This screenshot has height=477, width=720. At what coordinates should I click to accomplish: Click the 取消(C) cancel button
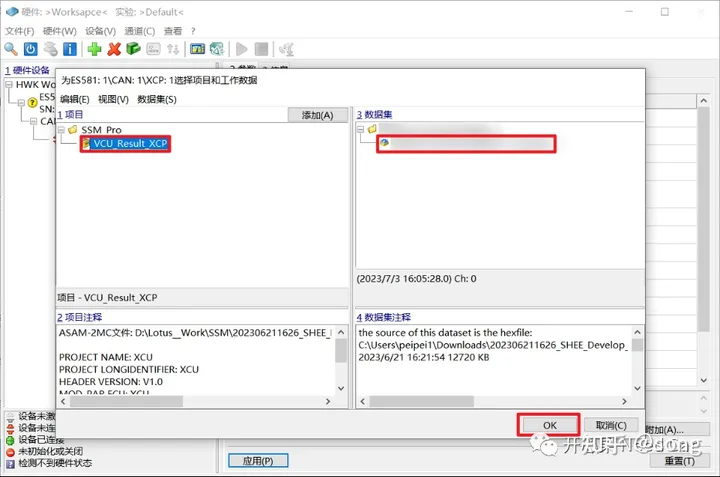[x=611, y=426]
